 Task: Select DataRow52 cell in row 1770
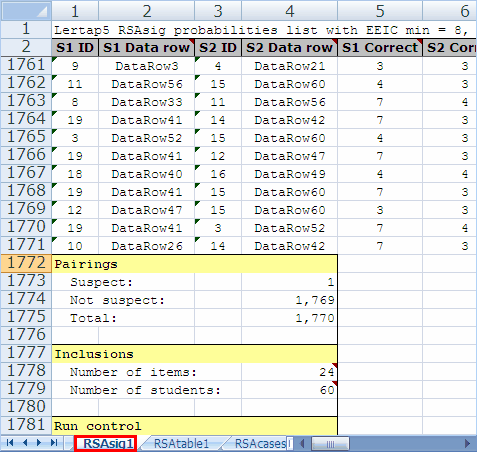pyautogui.click(x=290, y=228)
